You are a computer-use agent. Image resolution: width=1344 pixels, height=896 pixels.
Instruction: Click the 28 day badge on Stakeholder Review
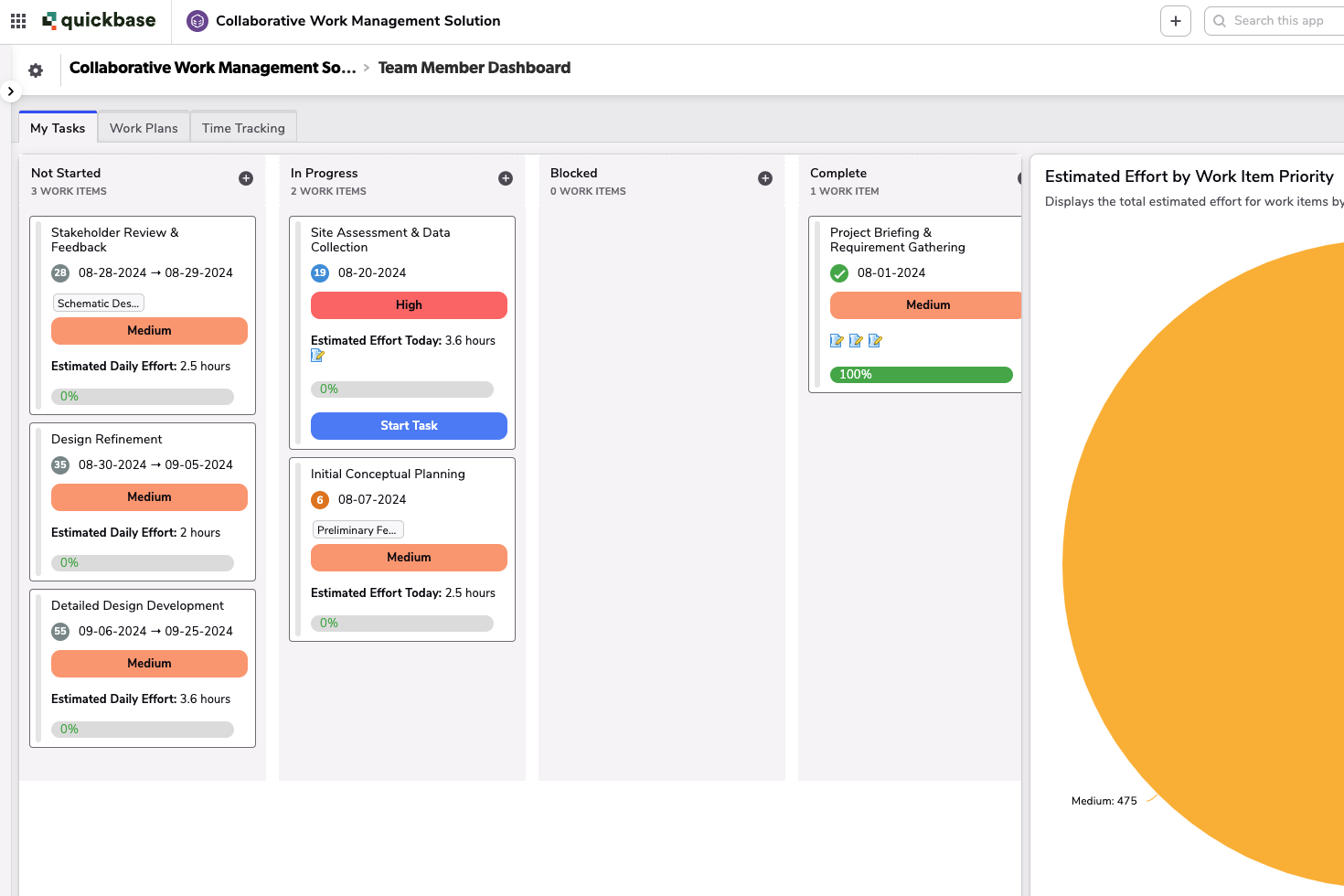tap(60, 272)
